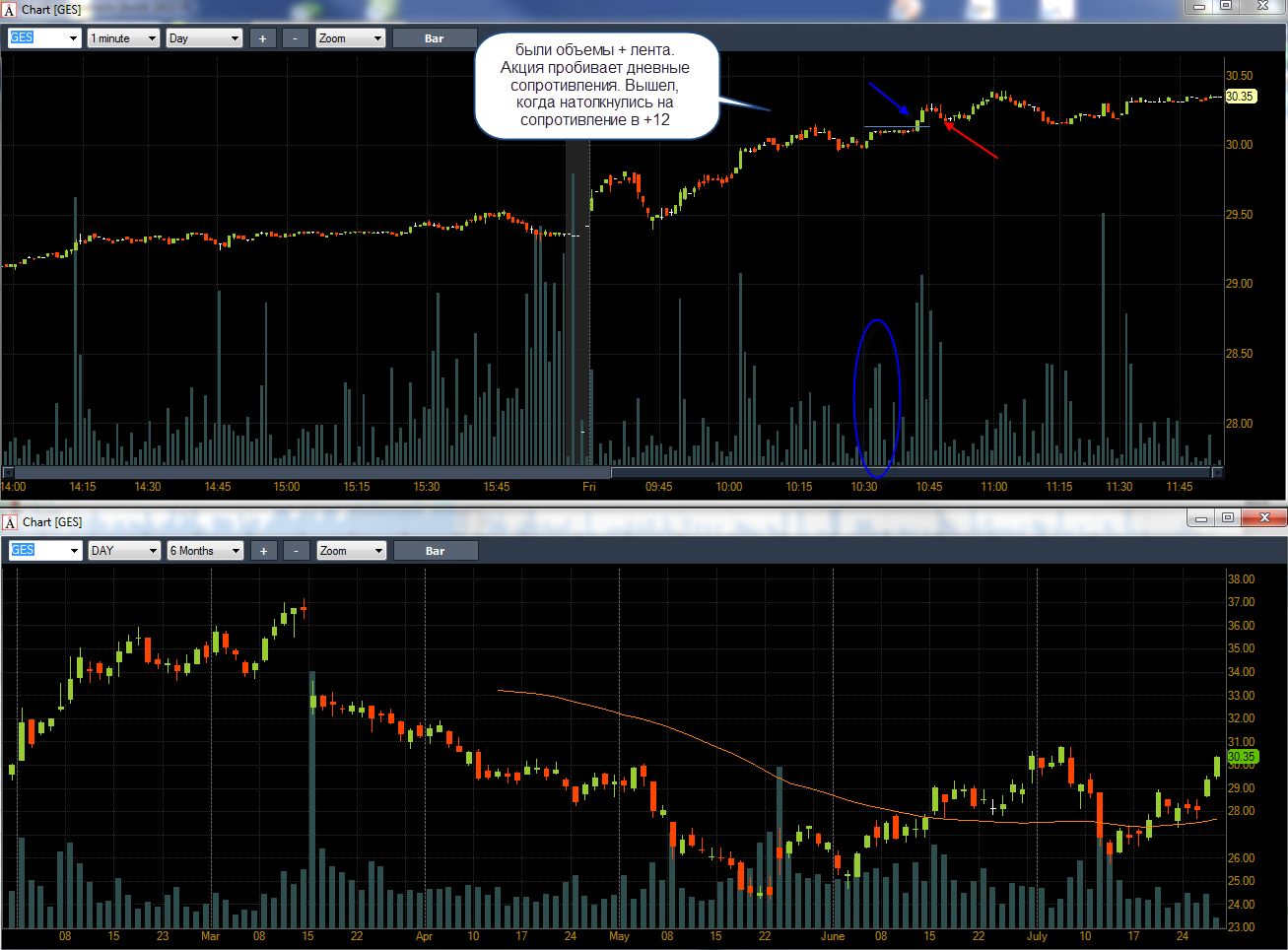Click the 38.00 price label on the lower chart axis
The height and width of the screenshot is (950, 1288).
pos(1242,579)
